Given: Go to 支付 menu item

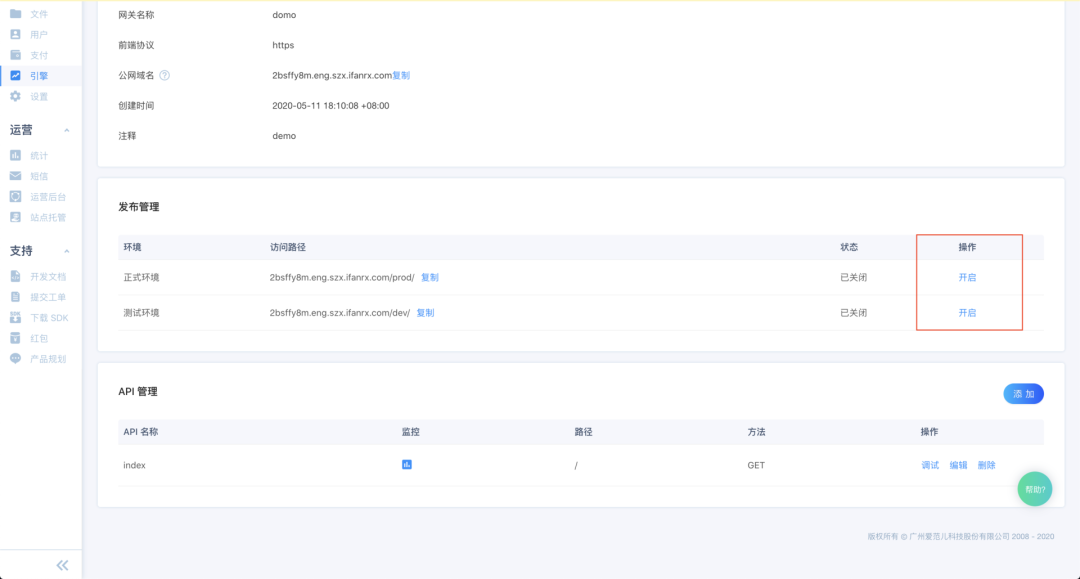Looking at the screenshot, I should (39, 55).
